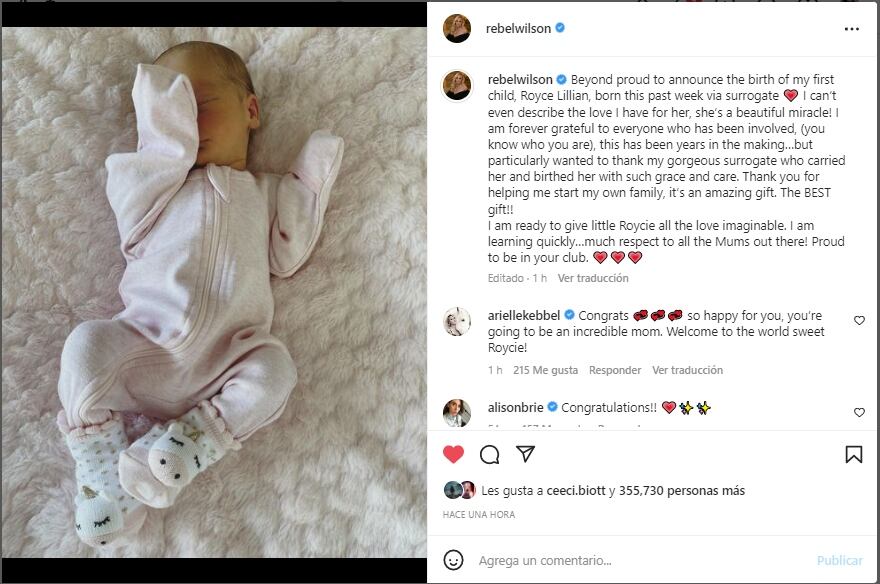The width and height of the screenshot is (880, 584).
Task: Open rebelwilson avatar in the post header
Action: pos(457,28)
